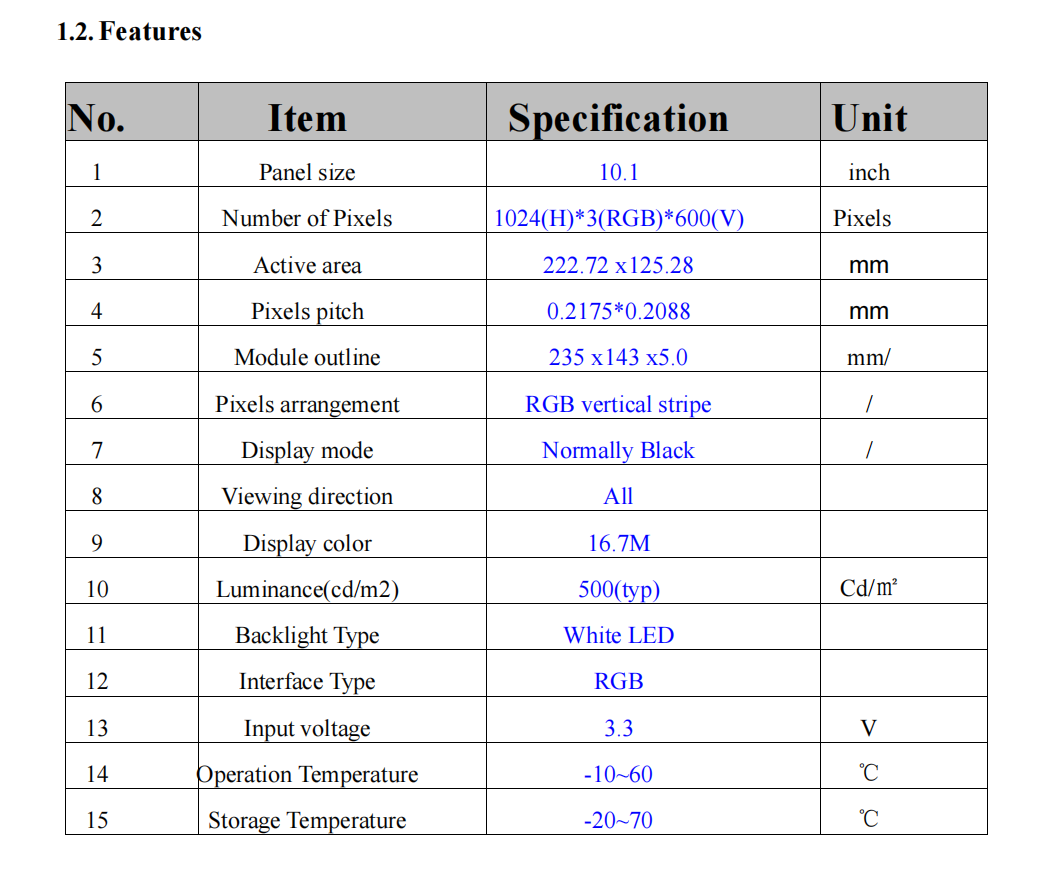This screenshot has width=1048, height=896.
Task: Click the luminance value 500(typ)
Action: (618, 589)
